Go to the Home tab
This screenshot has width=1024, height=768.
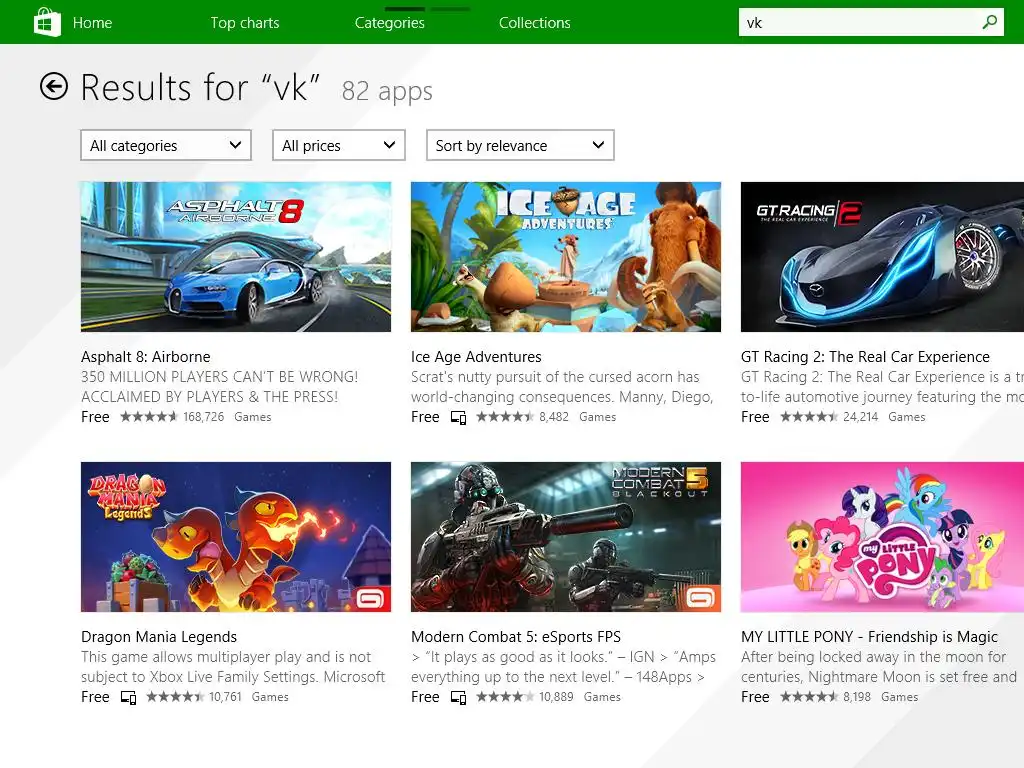[x=92, y=23]
